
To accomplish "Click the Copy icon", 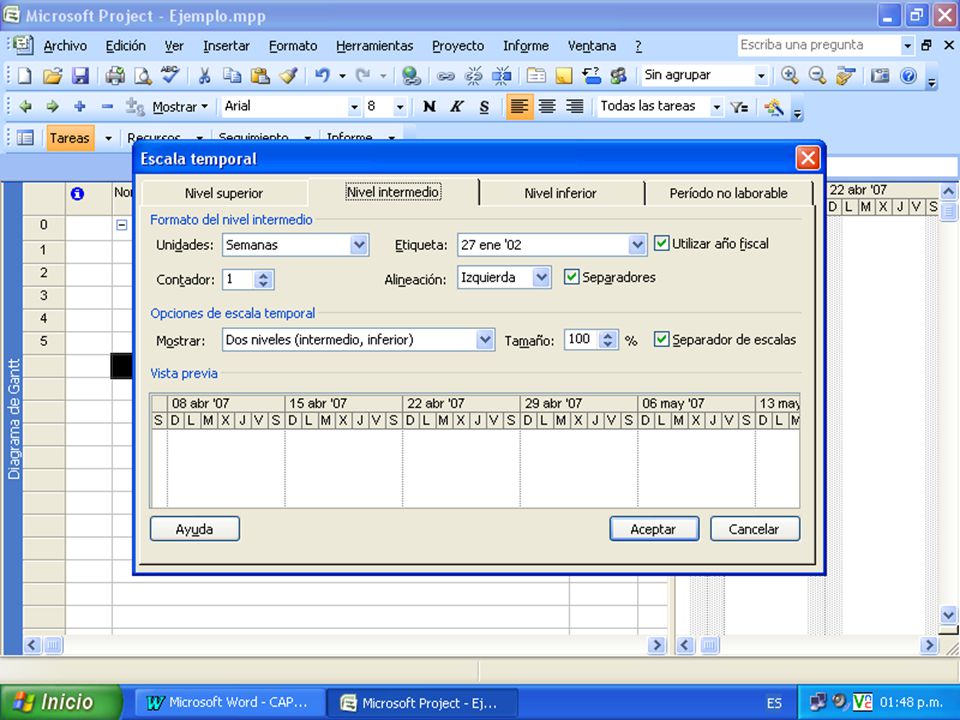I will [x=232, y=76].
